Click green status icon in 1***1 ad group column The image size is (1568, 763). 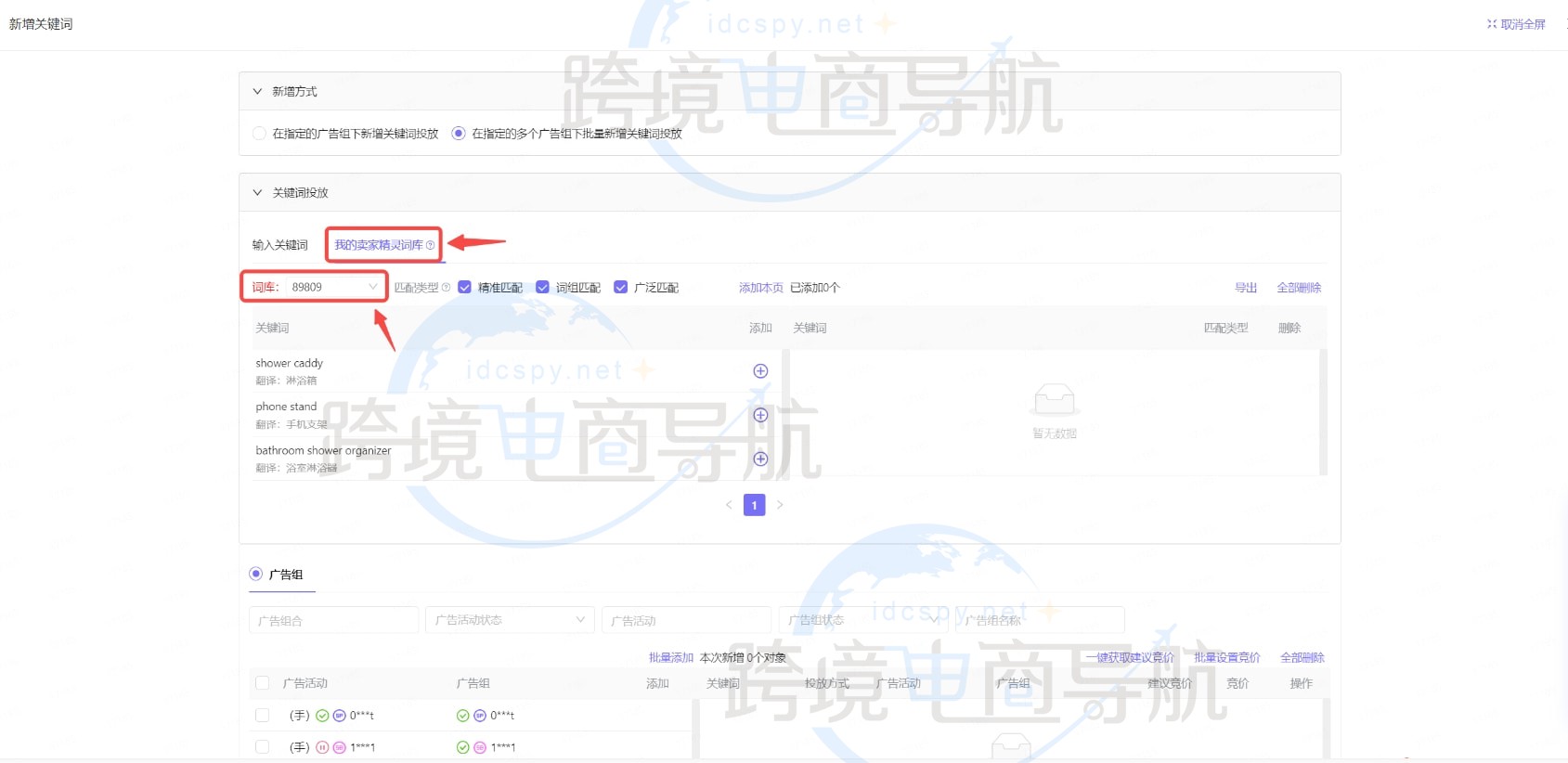(x=462, y=747)
